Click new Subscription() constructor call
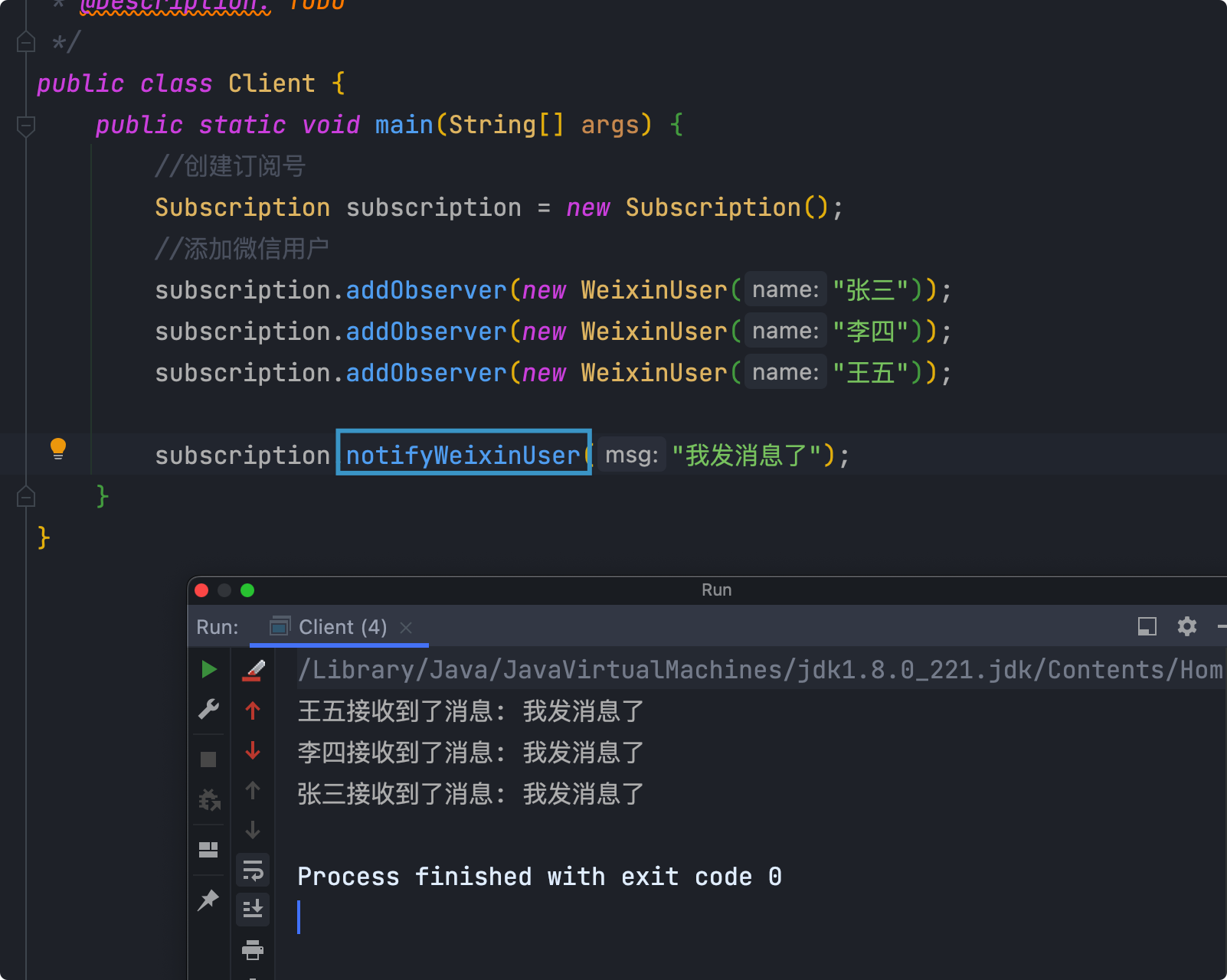1227x980 pixels. pos(698,207)
